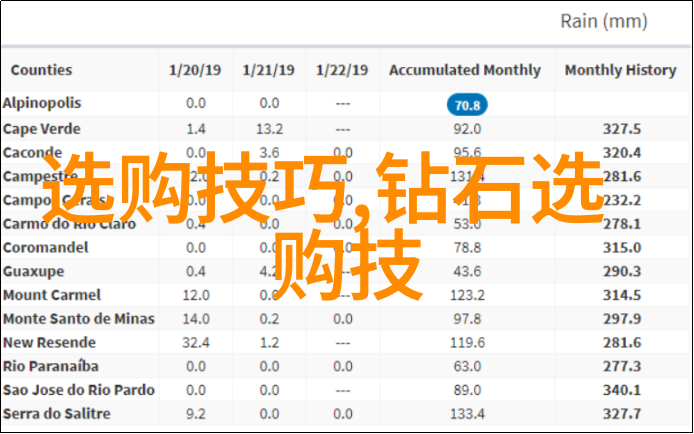
Task: Click Campestre's 281.6 monthly history value
Action: pos(622,176)
